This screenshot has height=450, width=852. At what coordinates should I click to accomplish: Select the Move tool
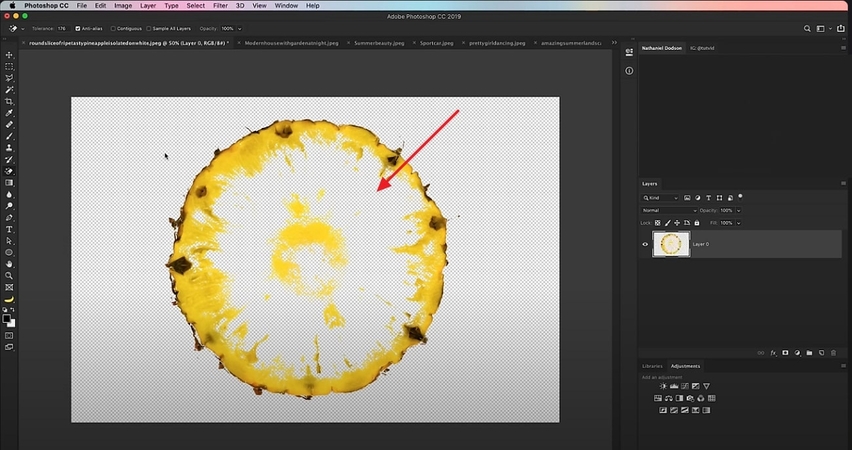(9, 55)
